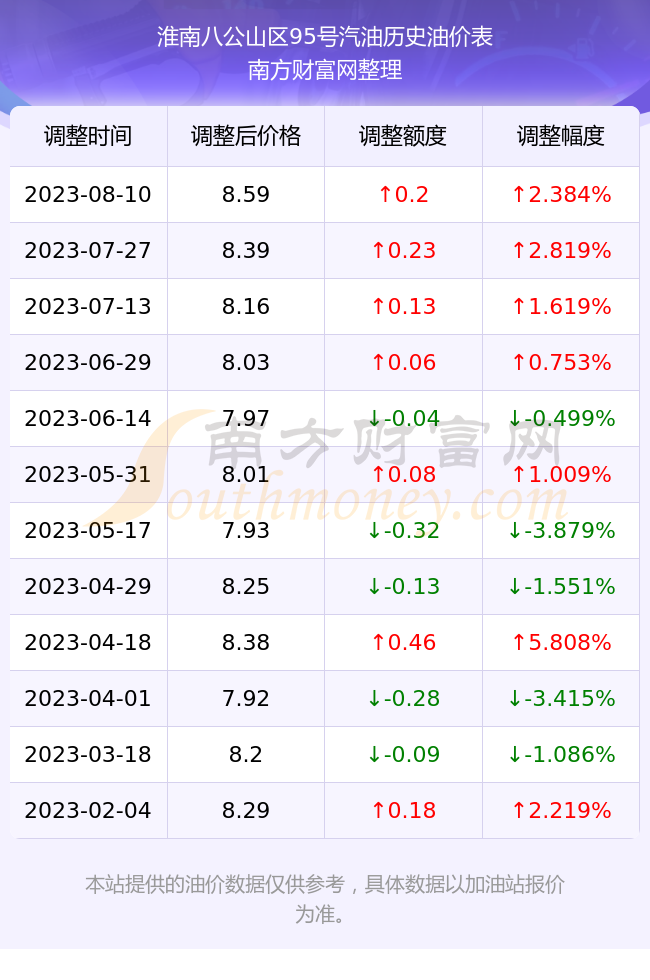Click the 8.03 price cell
Screen dimensions: 650x980
(246, 362)
